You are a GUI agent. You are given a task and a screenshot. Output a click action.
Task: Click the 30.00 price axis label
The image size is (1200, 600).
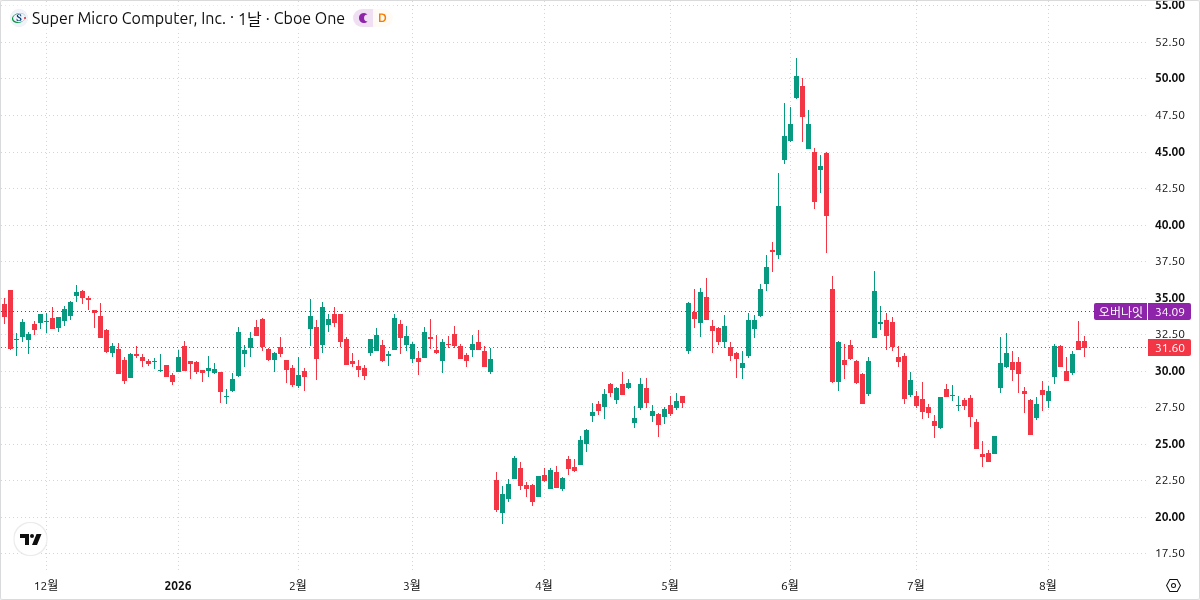pos(1169,371)
